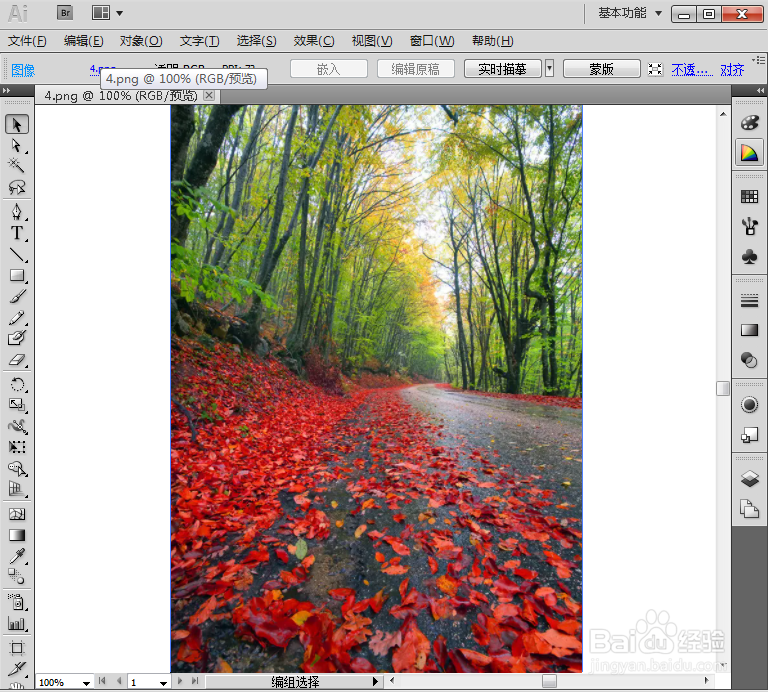Open the 对象(O) menu
This screenshot has height=692, width=768.
coord(141,41)
